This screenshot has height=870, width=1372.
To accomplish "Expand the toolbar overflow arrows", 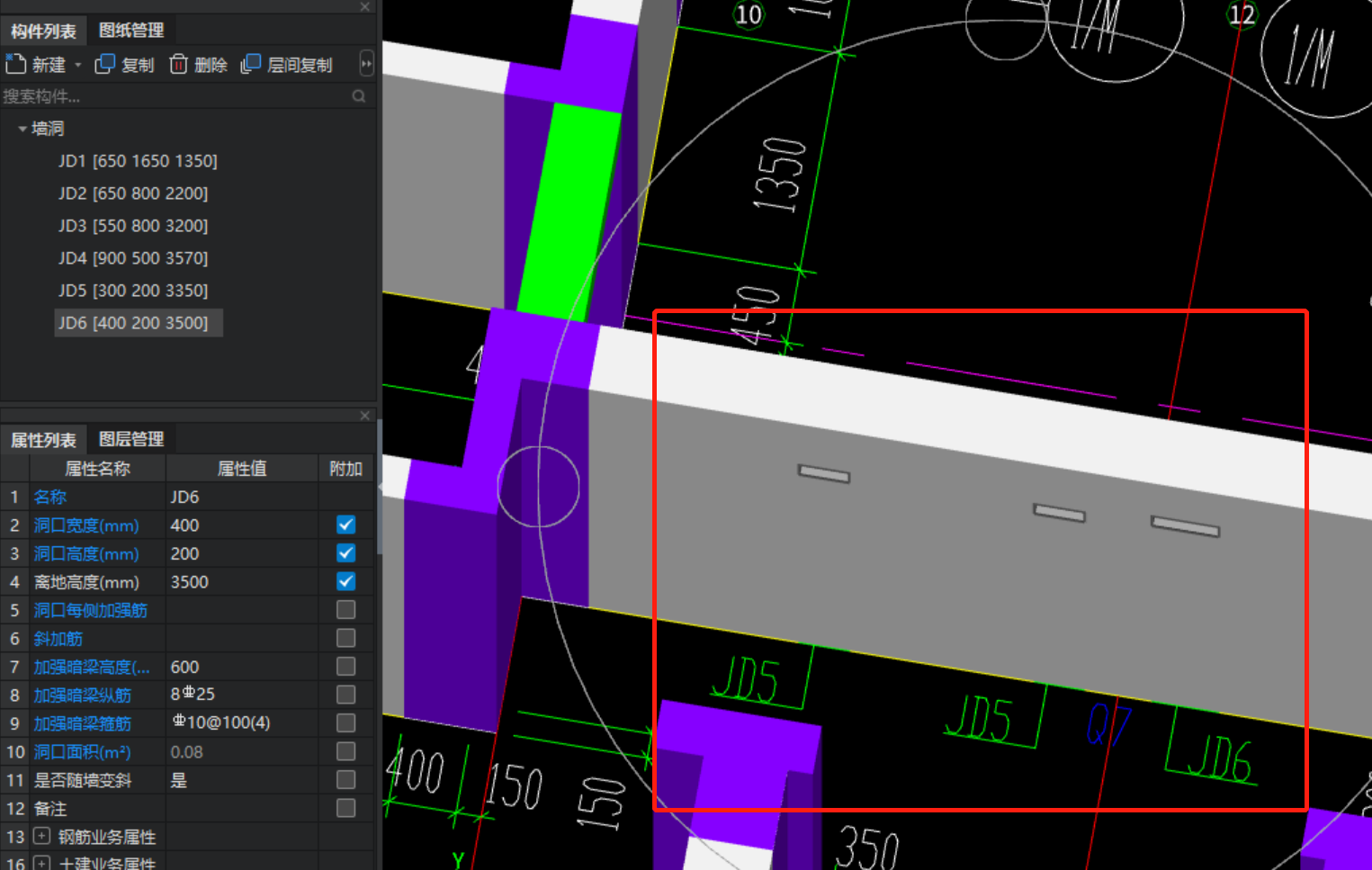I will point(366,64).
